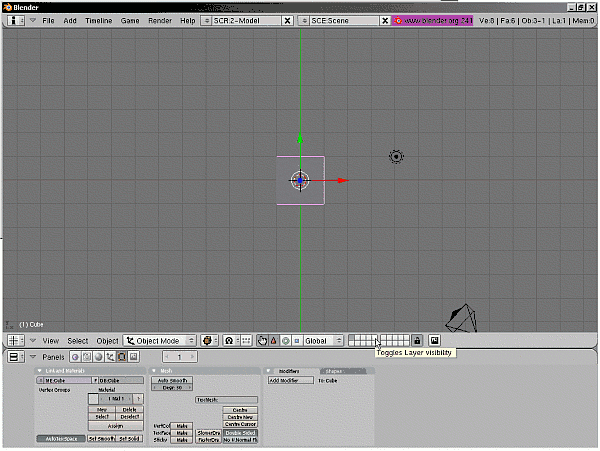Toggle the layer lock padlock button
Screen dimensions: 600x451
(x=417, y=341)
